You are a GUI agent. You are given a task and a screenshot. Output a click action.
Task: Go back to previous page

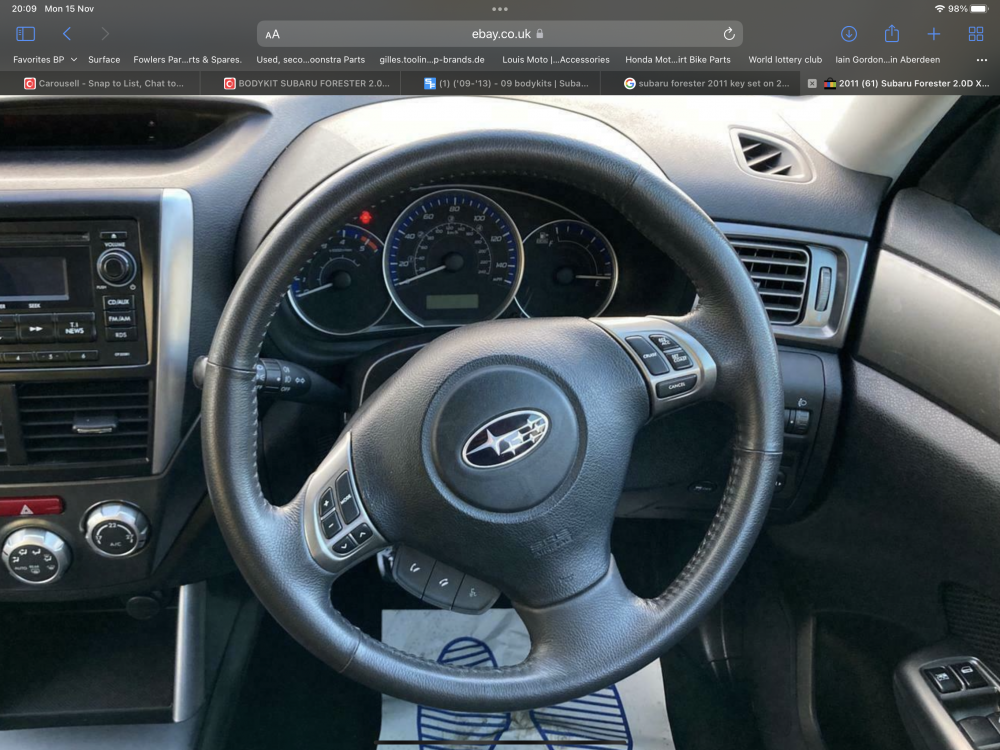(67, 34)
